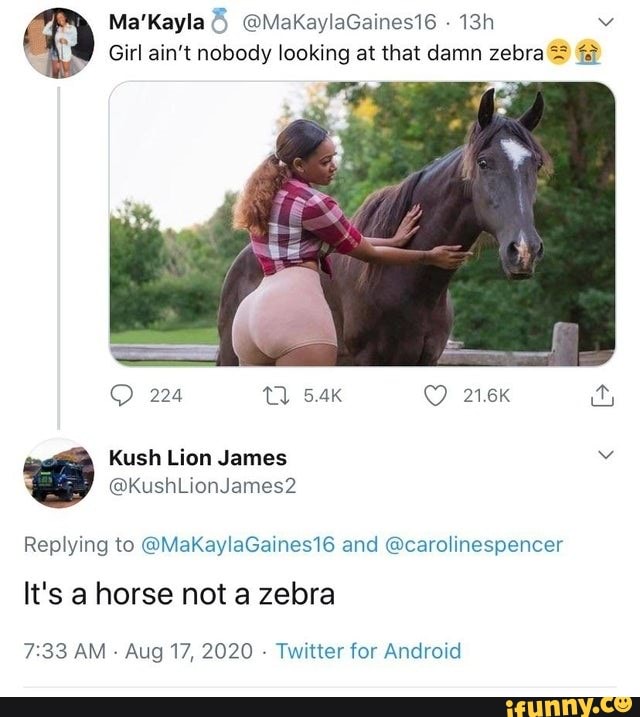Open Kush Lion James's profile avatar
The image size is (640, 717).
point(57,472)
